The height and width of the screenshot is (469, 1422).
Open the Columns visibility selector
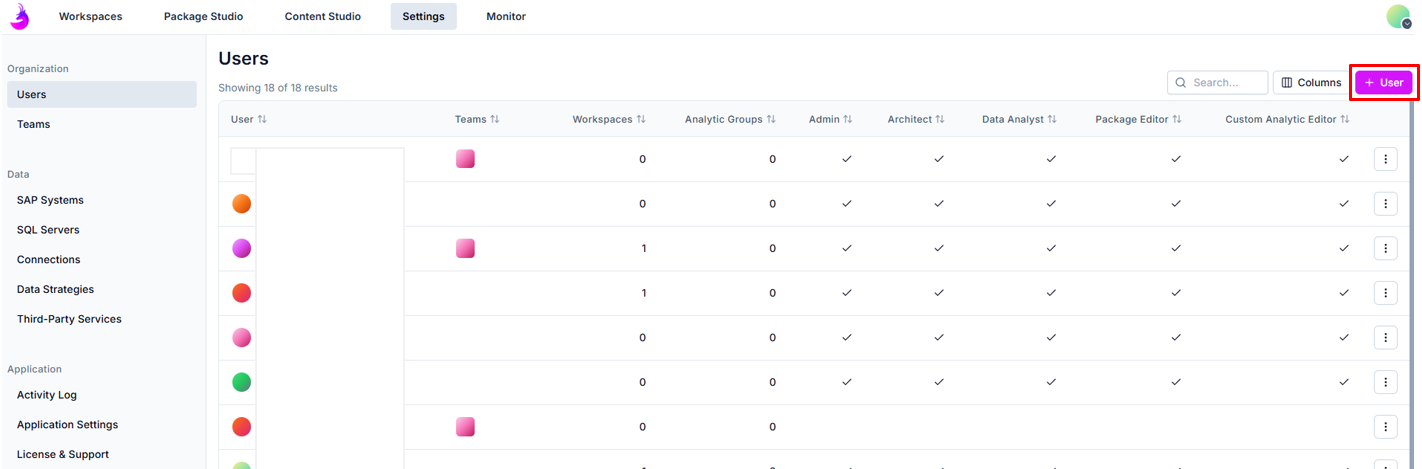(1311, 83)
